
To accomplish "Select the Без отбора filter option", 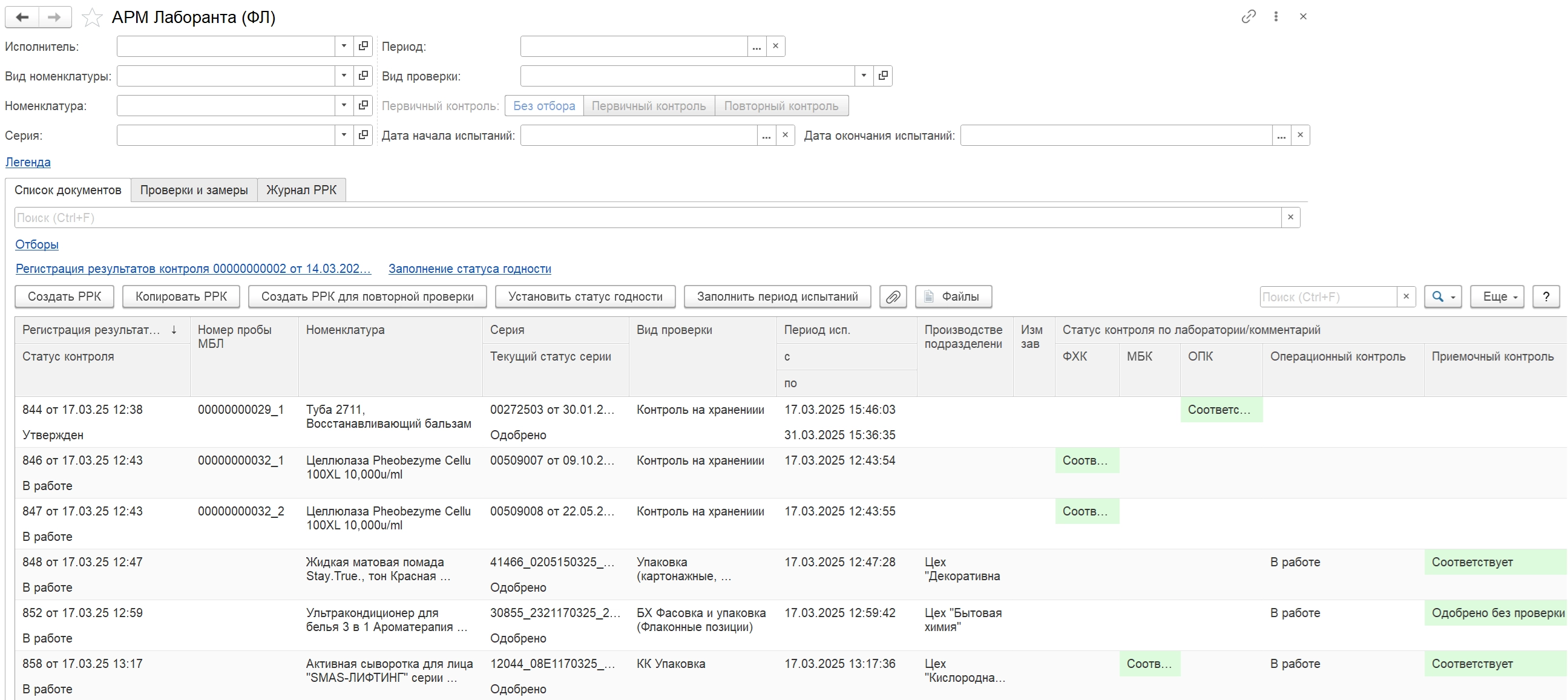I will (x=543, y=106).
